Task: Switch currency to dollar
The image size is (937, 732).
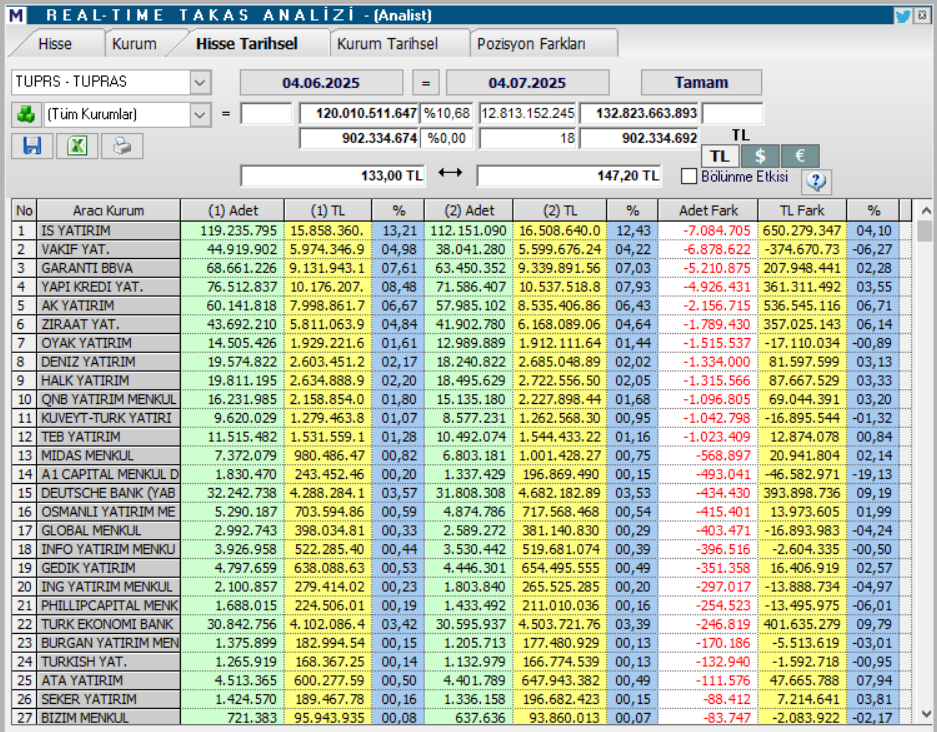Action: pyautogui.click(x=760, y=156)
